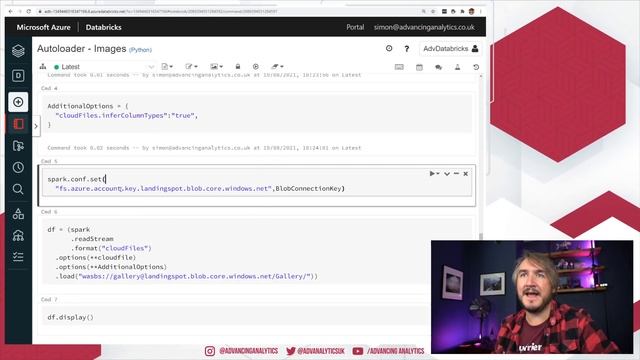Open the Recents clock icon in sidebar
The width and height of the screenshot is (640, 360).
[x=18, y=167]
